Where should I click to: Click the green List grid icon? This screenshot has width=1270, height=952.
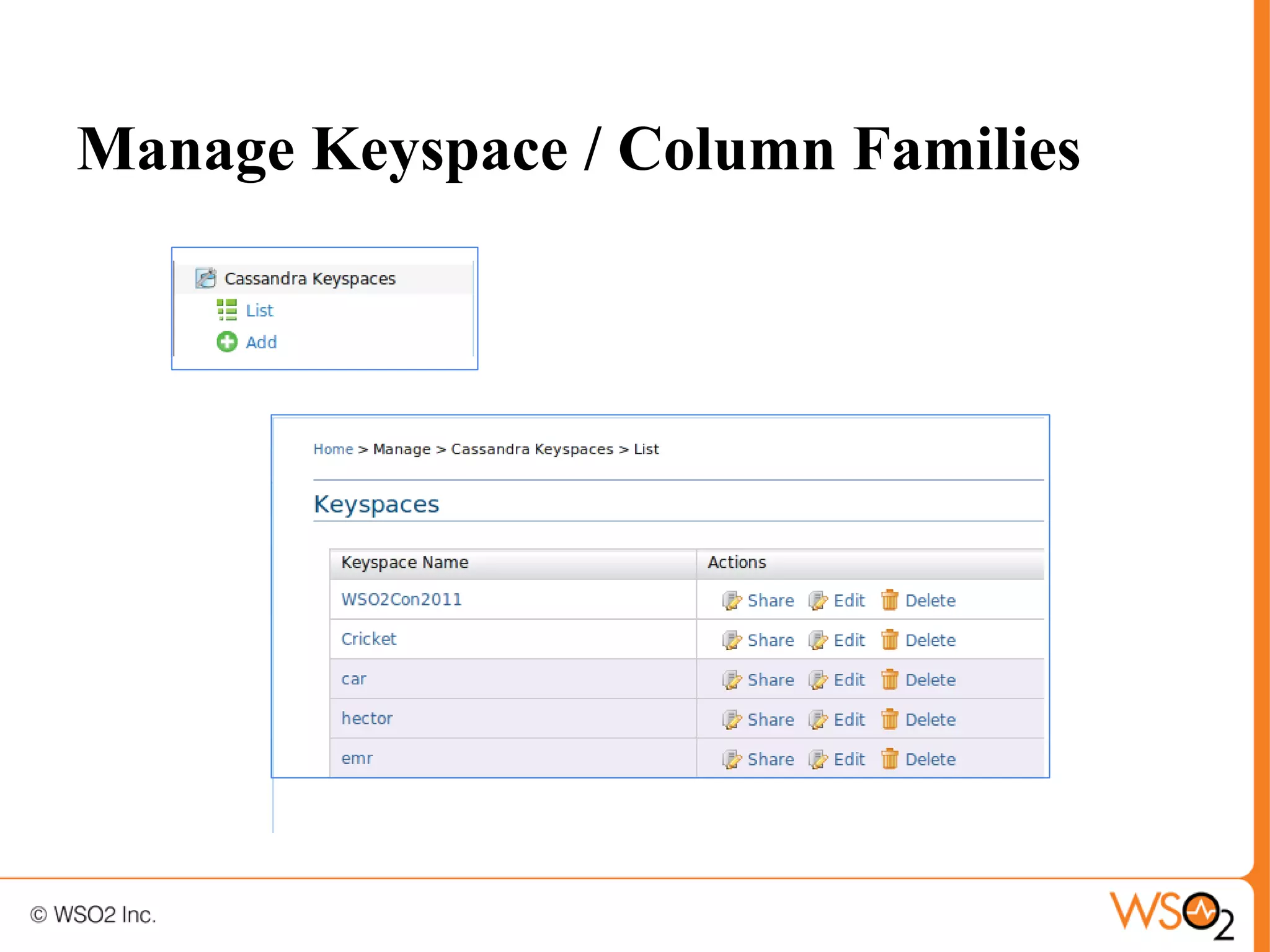click(x=226, y=310)
